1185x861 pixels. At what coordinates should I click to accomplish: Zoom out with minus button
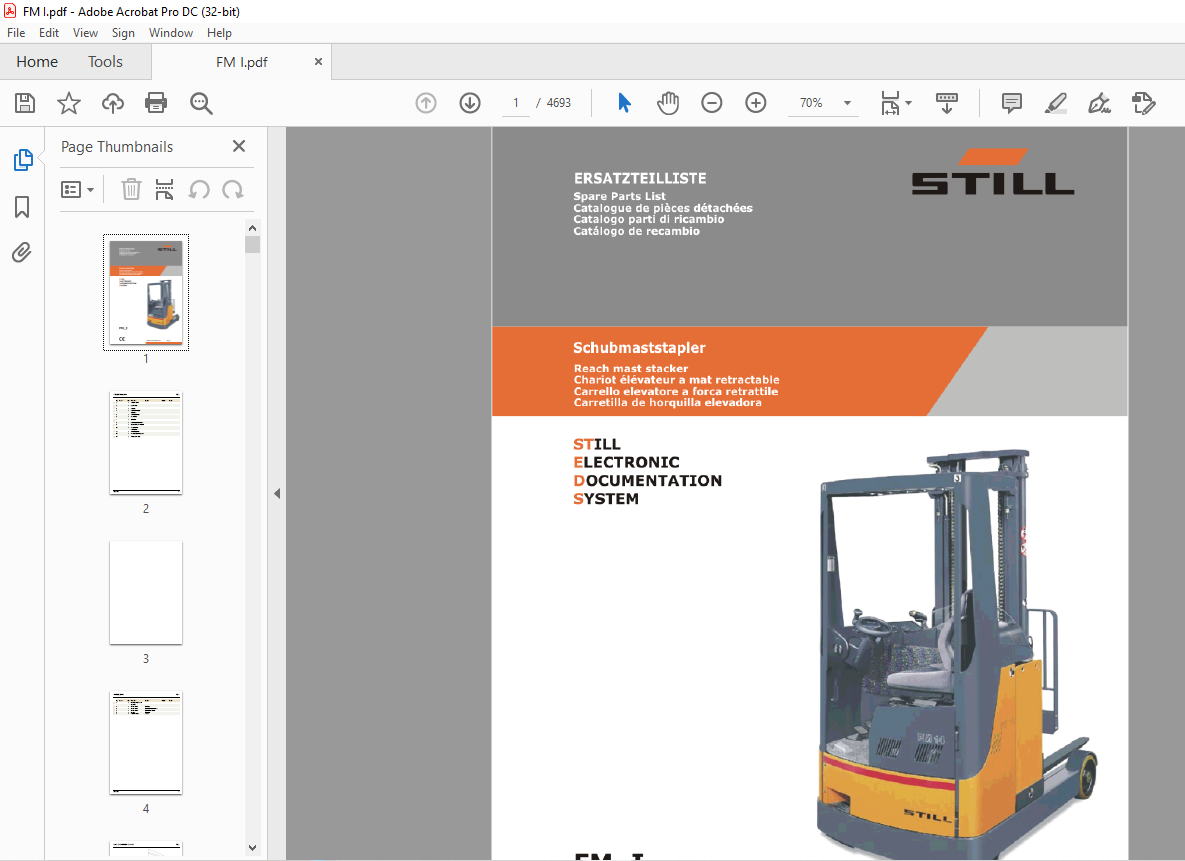point(712,103)
